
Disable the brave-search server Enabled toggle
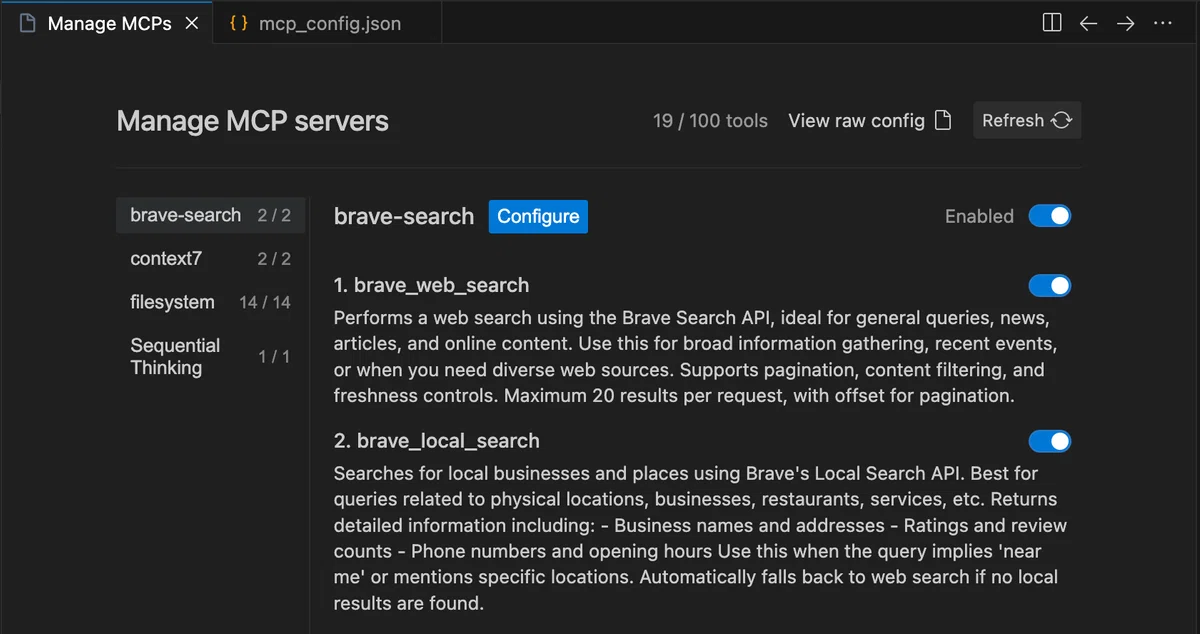click(1050, 216)
